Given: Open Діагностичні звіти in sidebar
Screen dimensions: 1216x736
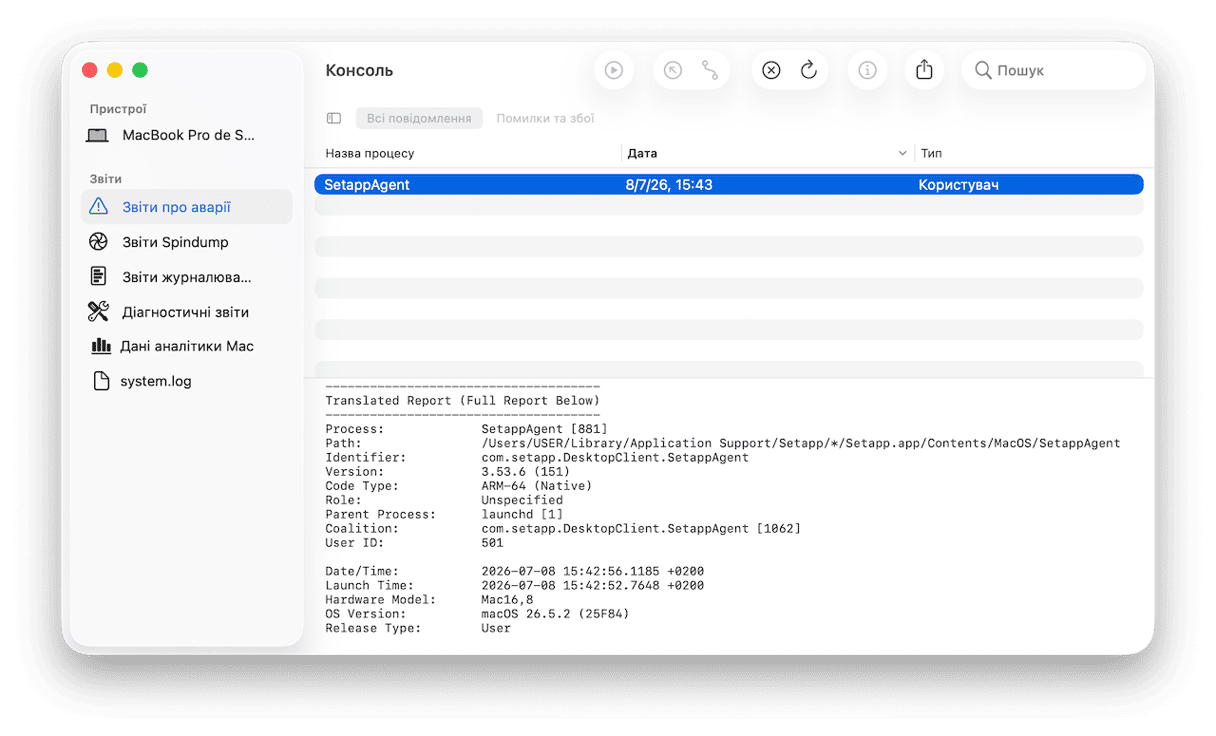Looking at the screenshot, I should [185, 312].
